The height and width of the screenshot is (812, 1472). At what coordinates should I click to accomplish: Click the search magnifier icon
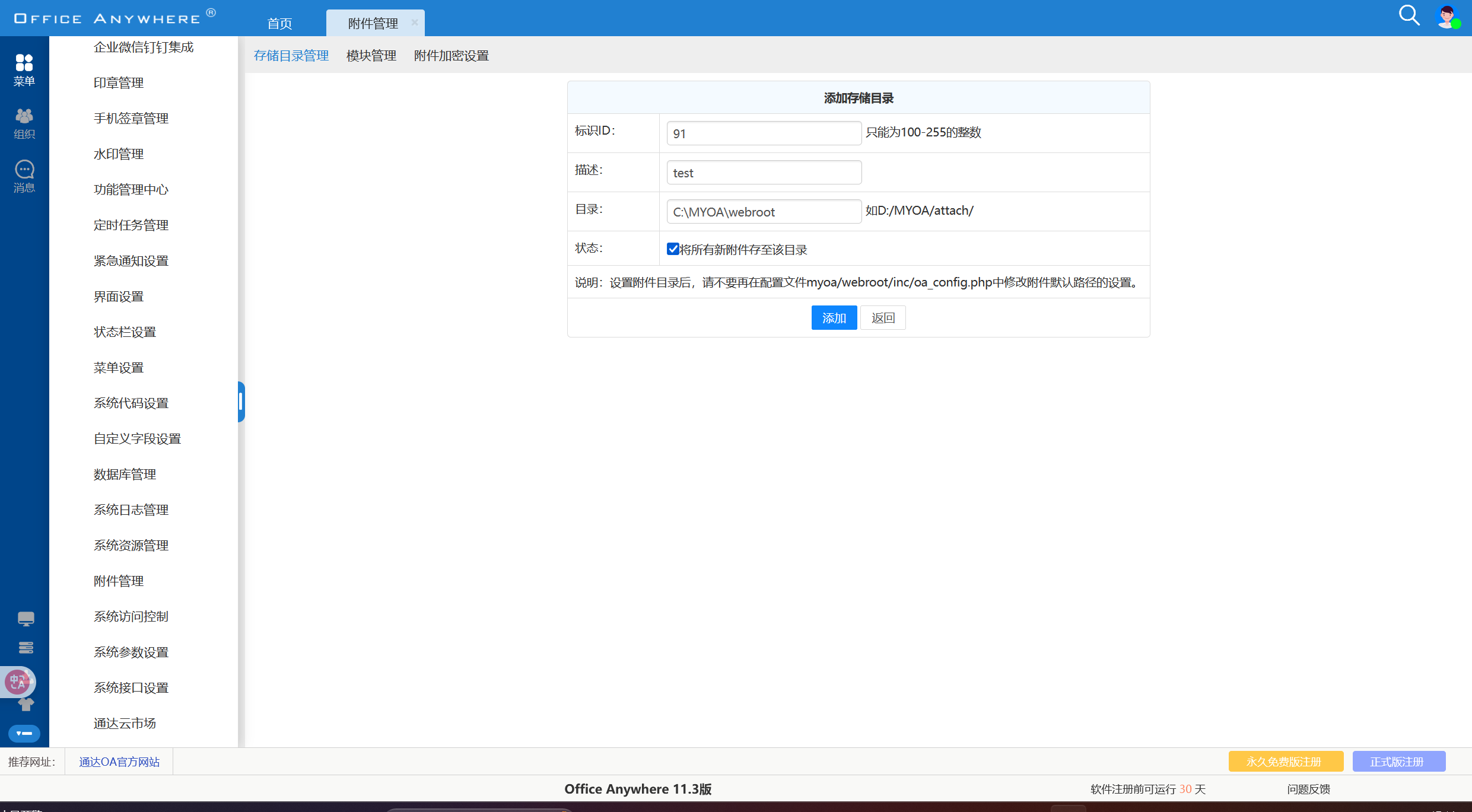point(1409,15)
